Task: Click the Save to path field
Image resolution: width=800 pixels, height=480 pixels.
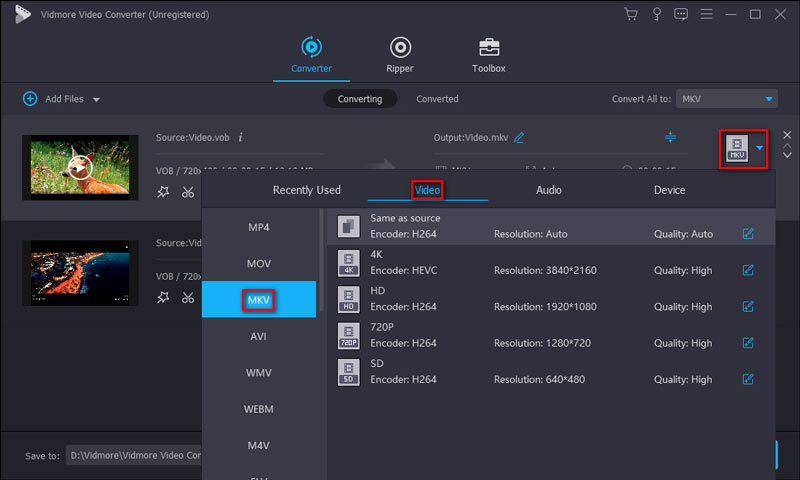Action: coord(135,456)
